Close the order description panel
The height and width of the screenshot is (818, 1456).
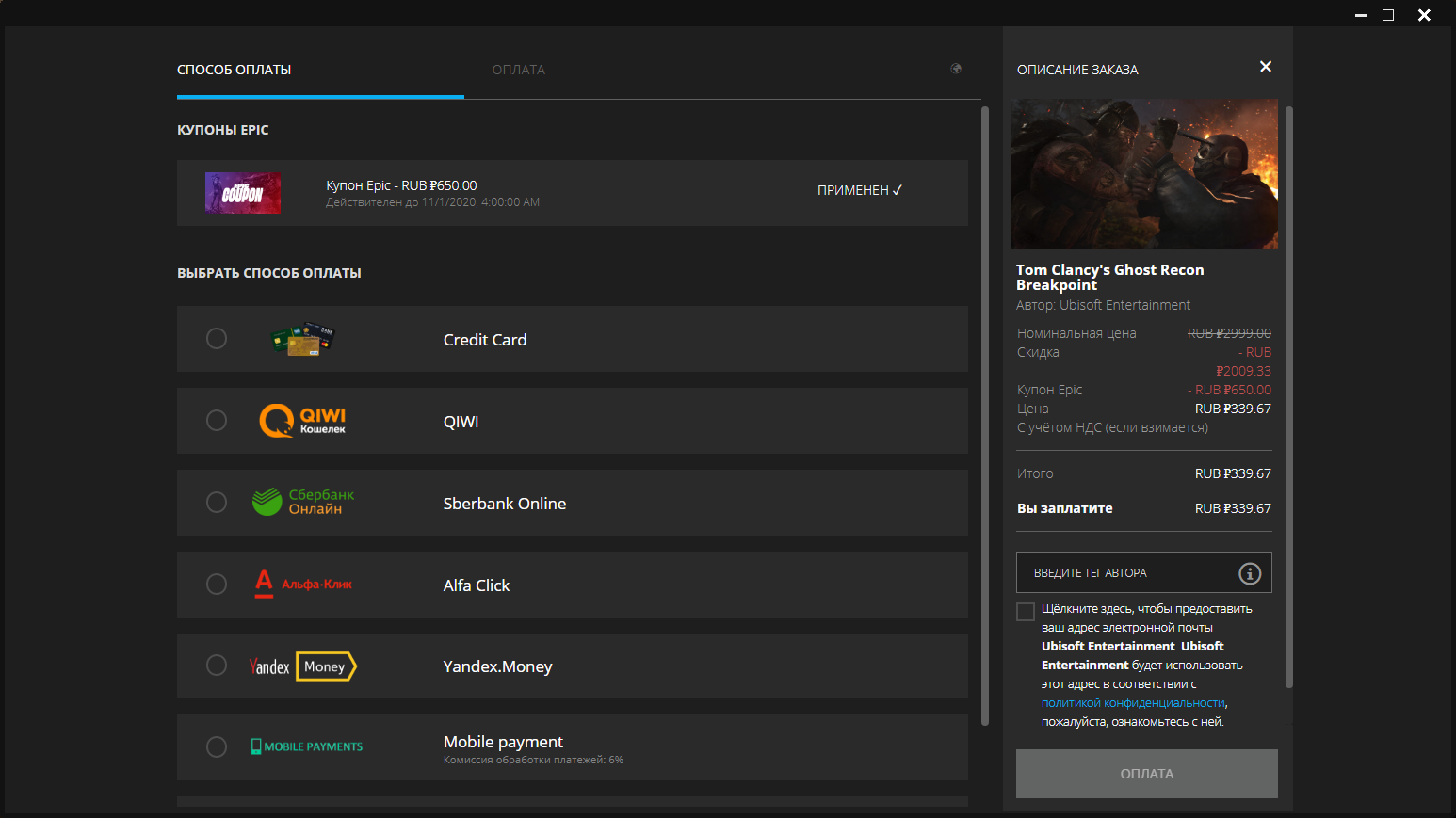1266,67
